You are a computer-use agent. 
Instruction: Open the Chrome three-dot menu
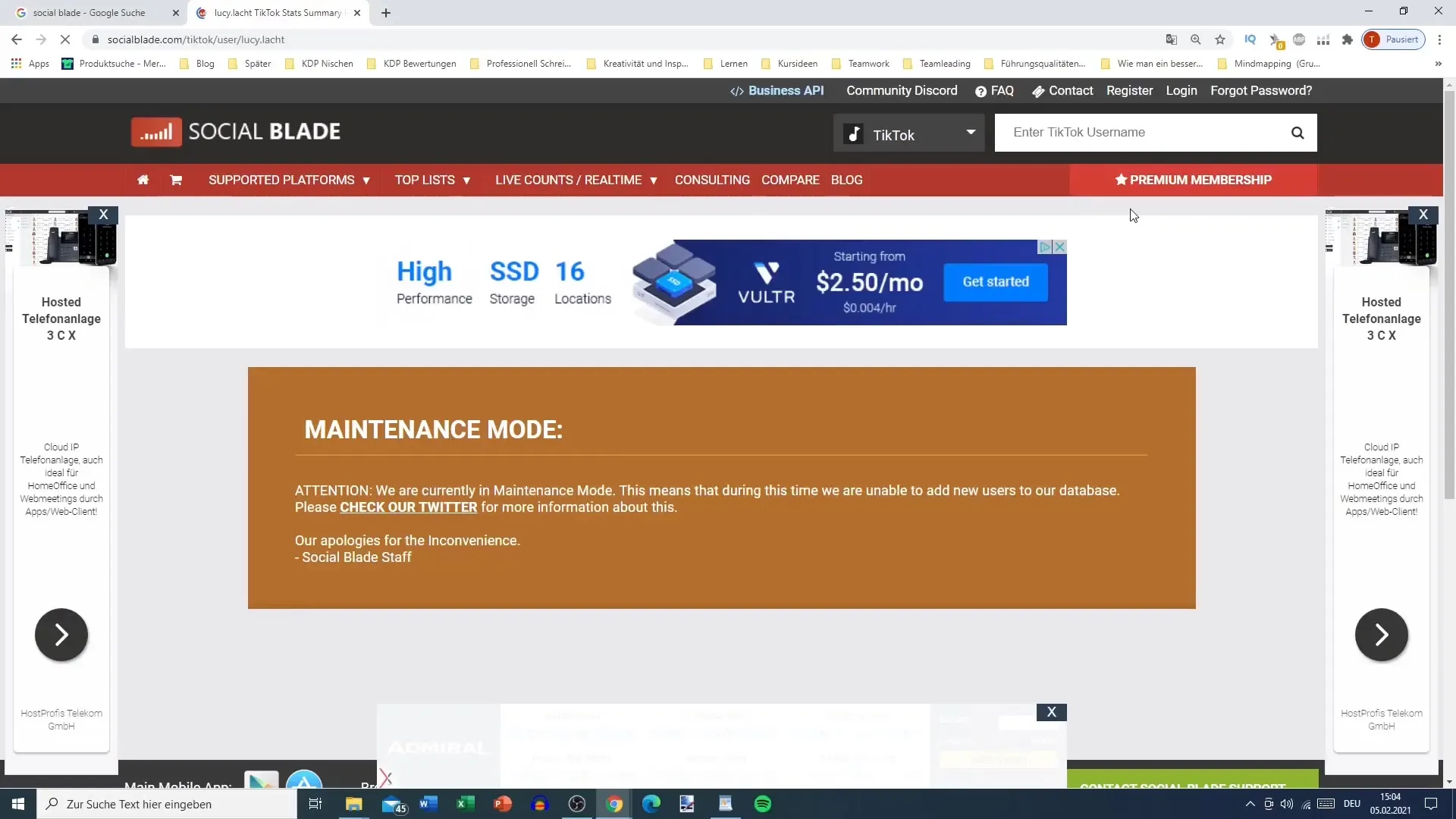[1439, 39]
